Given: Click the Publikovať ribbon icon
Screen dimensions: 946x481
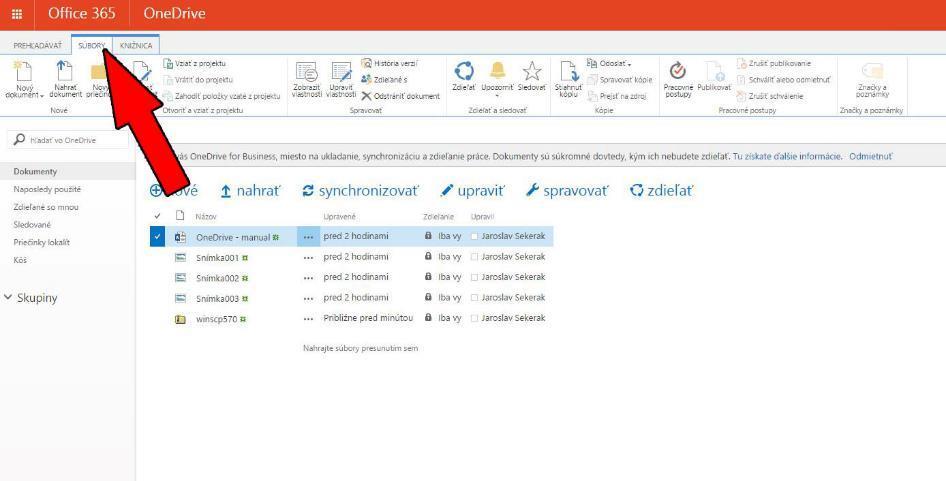Looking at the screenshot, I should (x=715, y=71).
